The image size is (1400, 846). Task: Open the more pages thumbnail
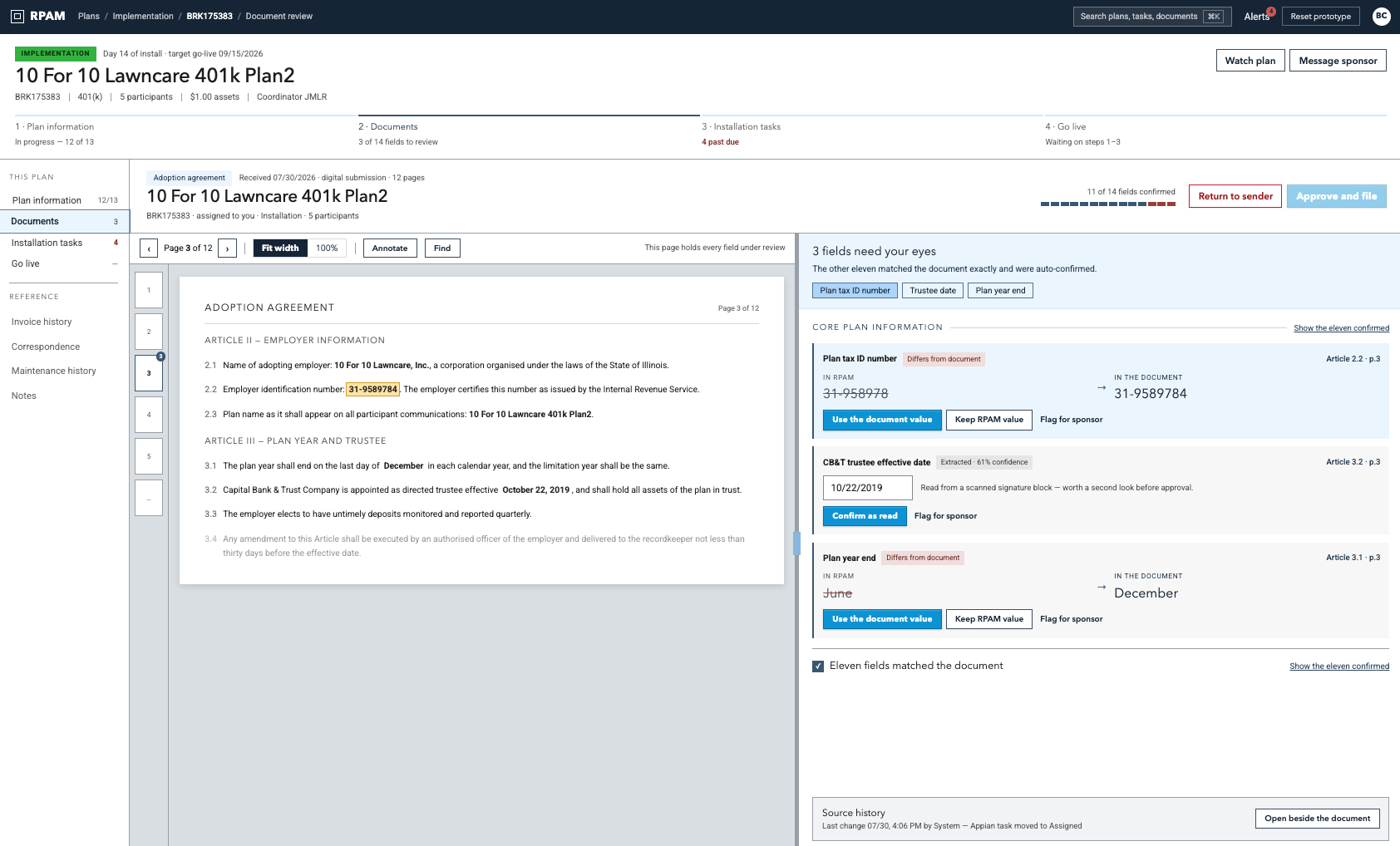(x=149, y=498)
